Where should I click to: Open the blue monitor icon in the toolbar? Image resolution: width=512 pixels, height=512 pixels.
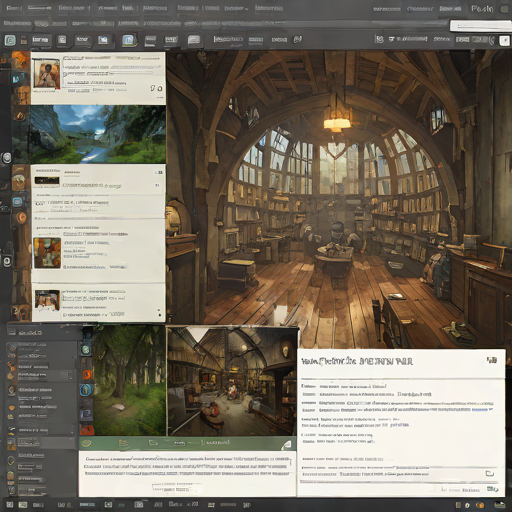(128, 40)
